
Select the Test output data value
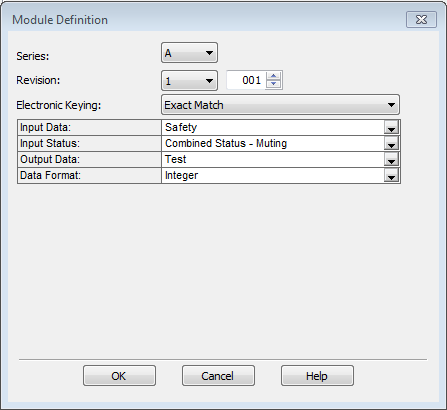coord(273,159)
